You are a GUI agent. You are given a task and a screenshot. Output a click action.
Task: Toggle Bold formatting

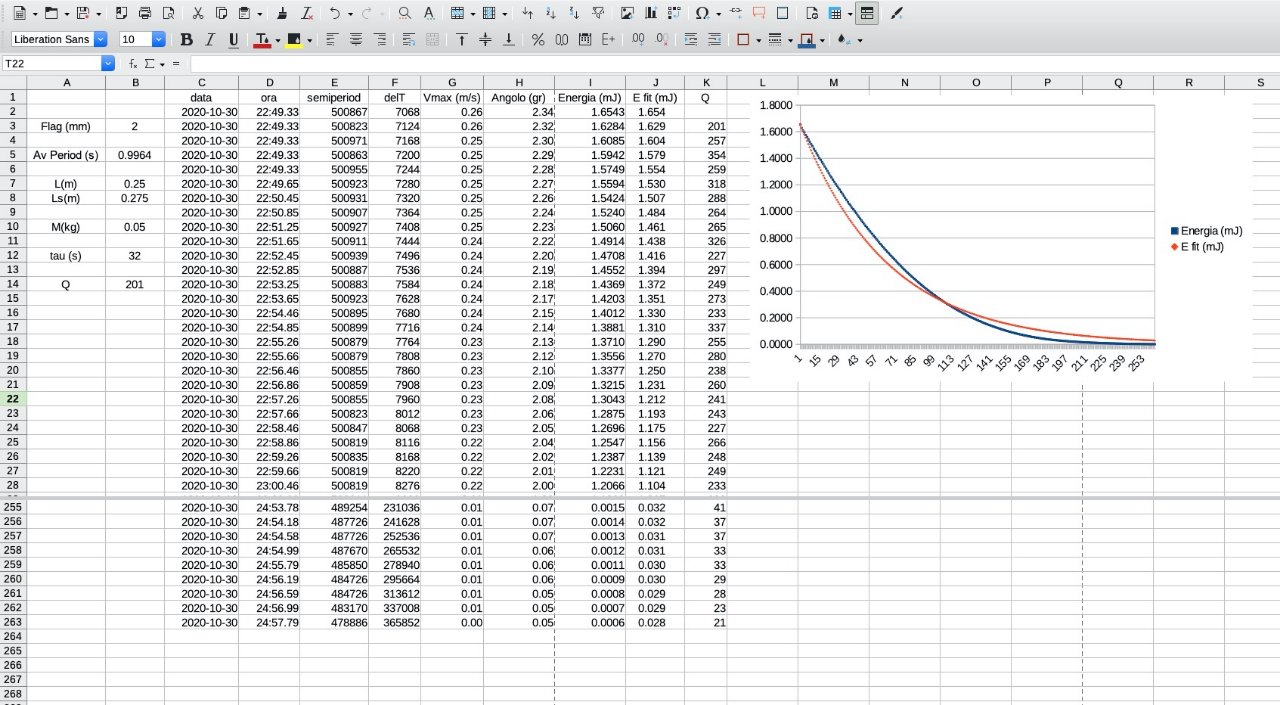[x=186, y=40]
